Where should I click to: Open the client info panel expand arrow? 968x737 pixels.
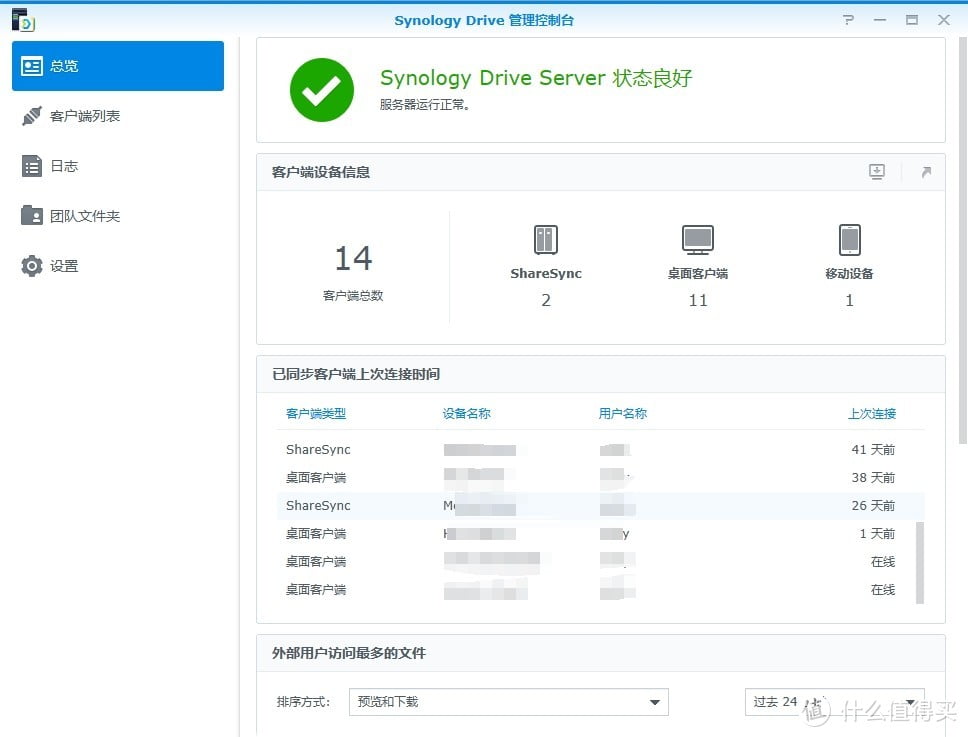pos(926,172)
